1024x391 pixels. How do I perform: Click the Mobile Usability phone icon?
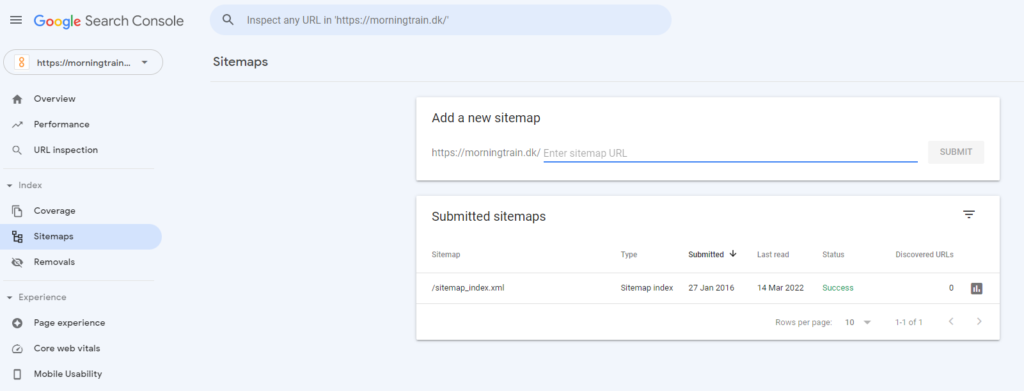(x=18, y=374)
